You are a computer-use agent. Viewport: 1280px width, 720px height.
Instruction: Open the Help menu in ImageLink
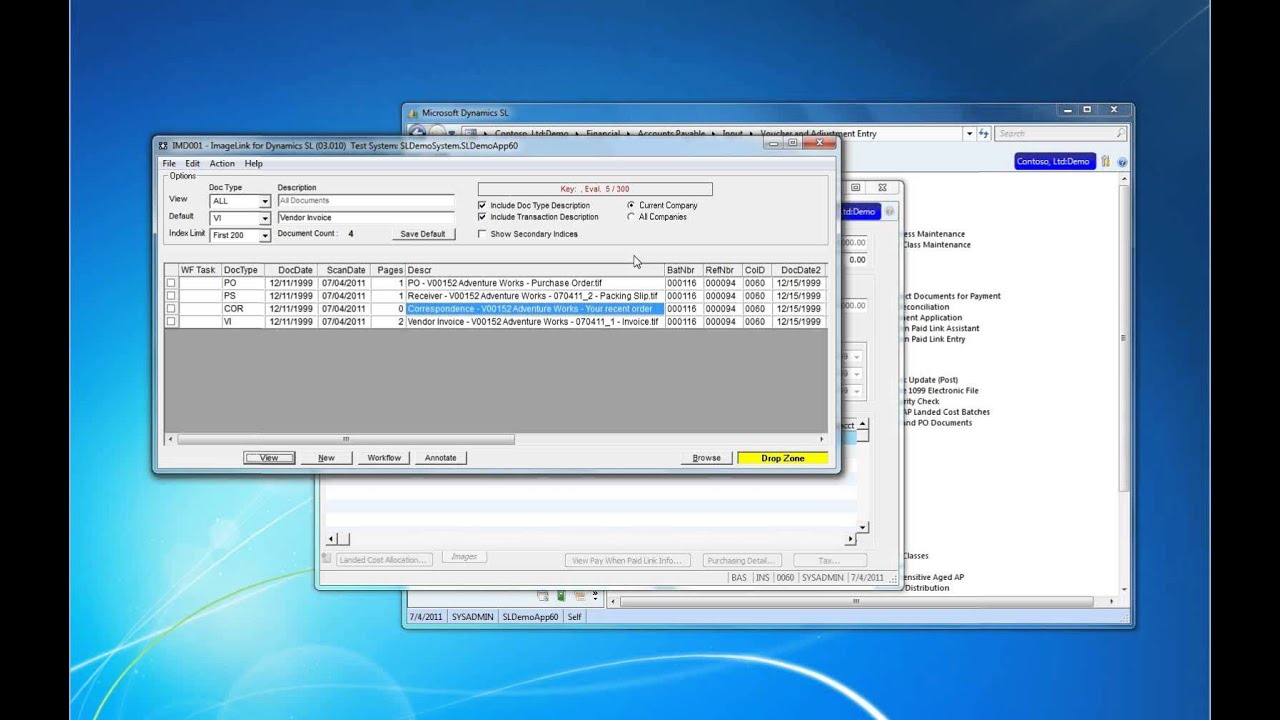pos(254,164)
